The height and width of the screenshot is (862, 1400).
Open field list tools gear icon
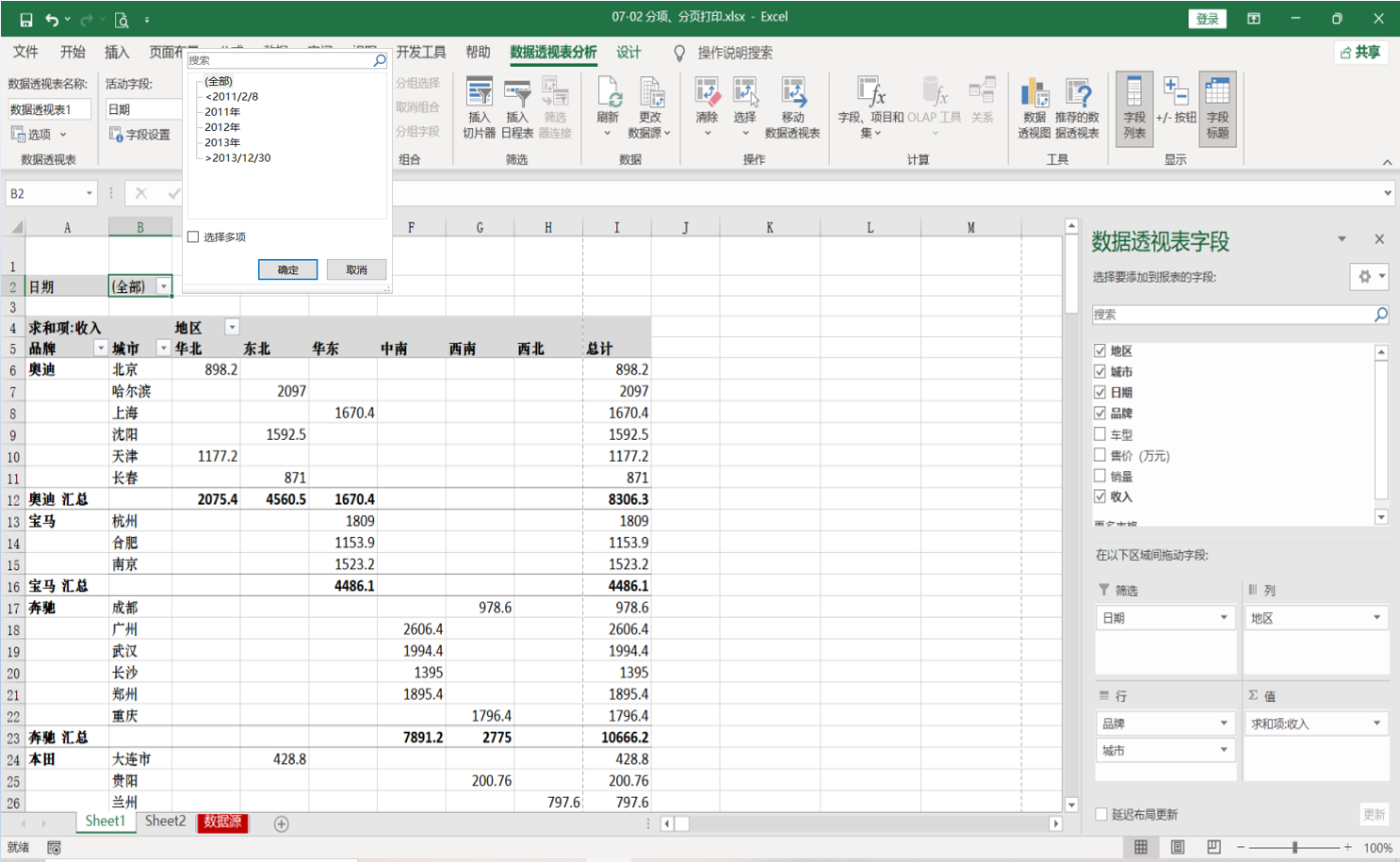pyautogui.click(x=1370, y=276)
